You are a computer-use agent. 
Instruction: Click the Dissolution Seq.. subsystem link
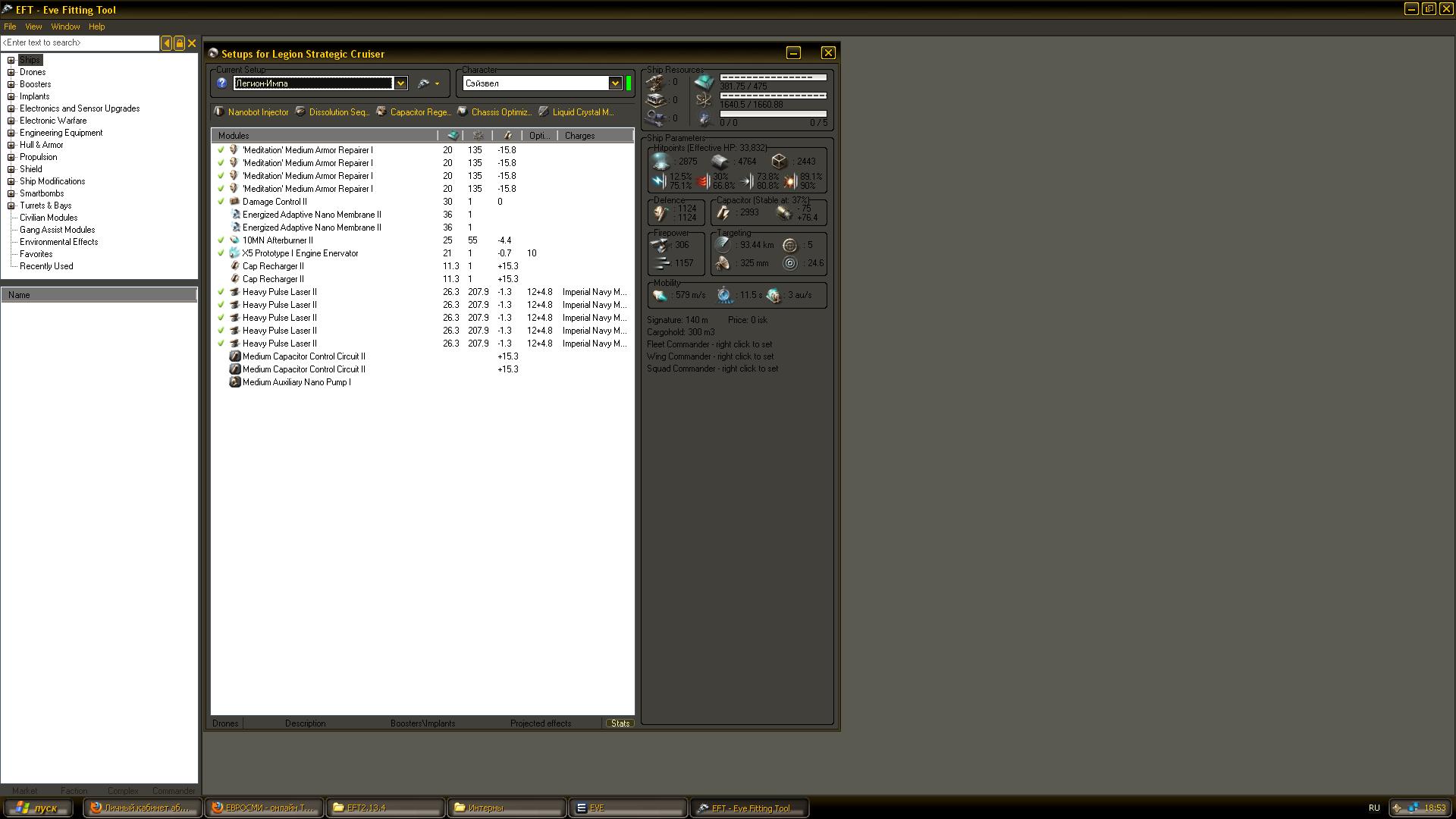coord(338,112)
